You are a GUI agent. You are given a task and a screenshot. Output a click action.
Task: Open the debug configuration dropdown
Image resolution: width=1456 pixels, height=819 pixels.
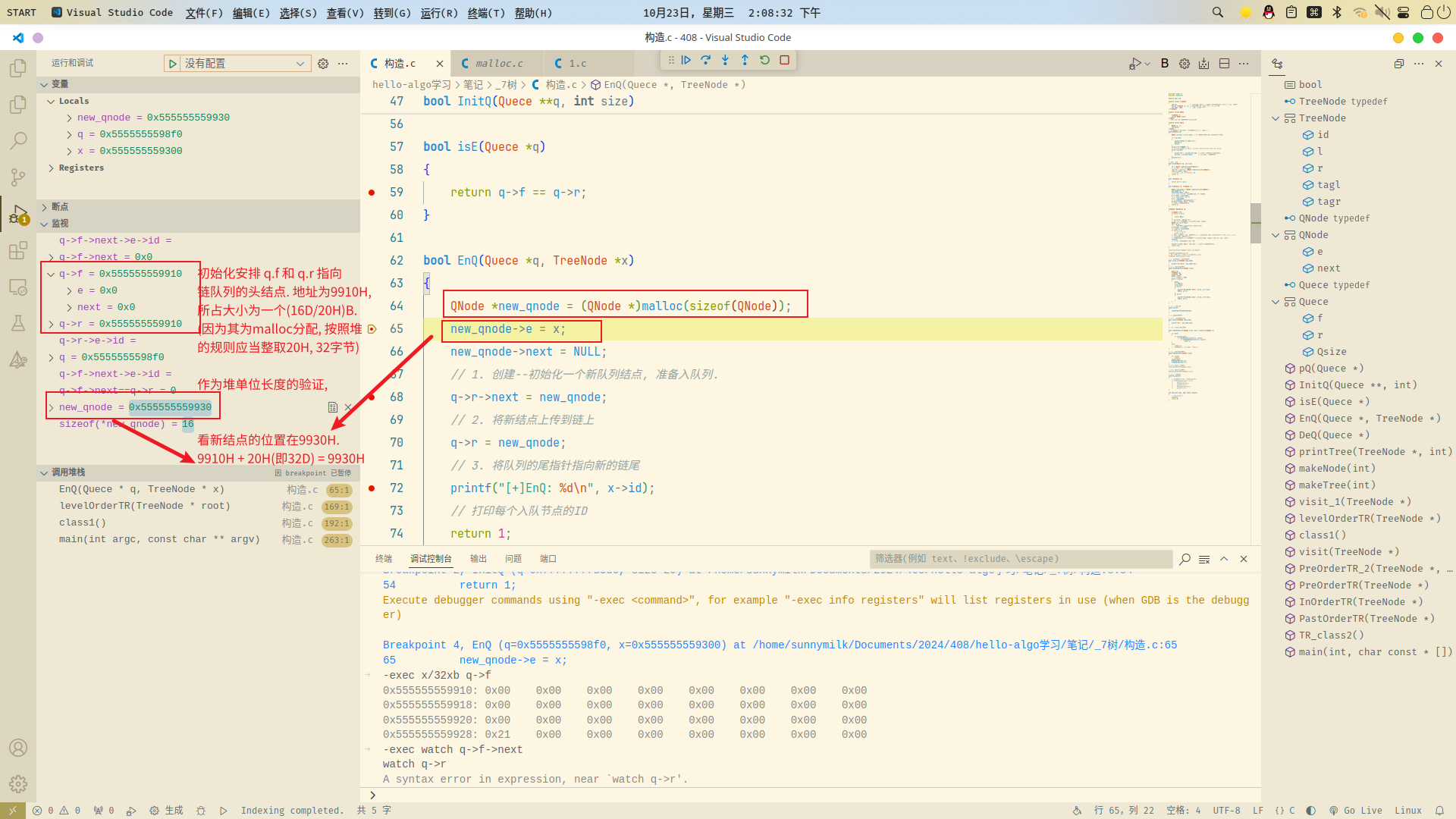tap(243, 64)
